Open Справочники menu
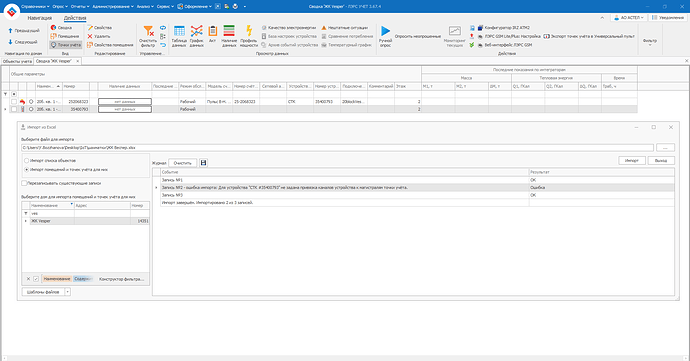 coord(35,6)
